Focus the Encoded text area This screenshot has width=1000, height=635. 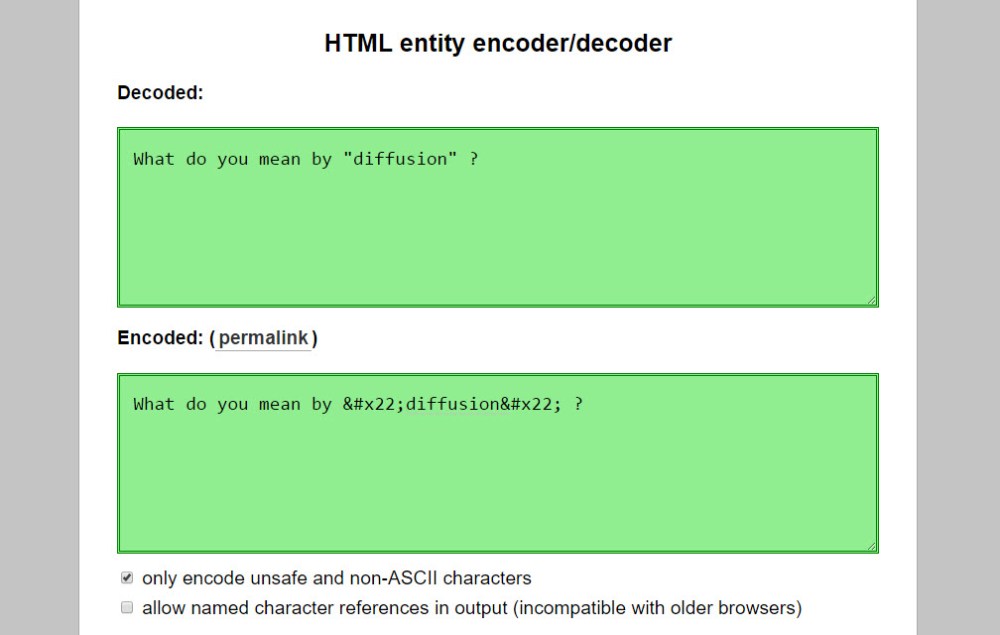pos(497,475)
